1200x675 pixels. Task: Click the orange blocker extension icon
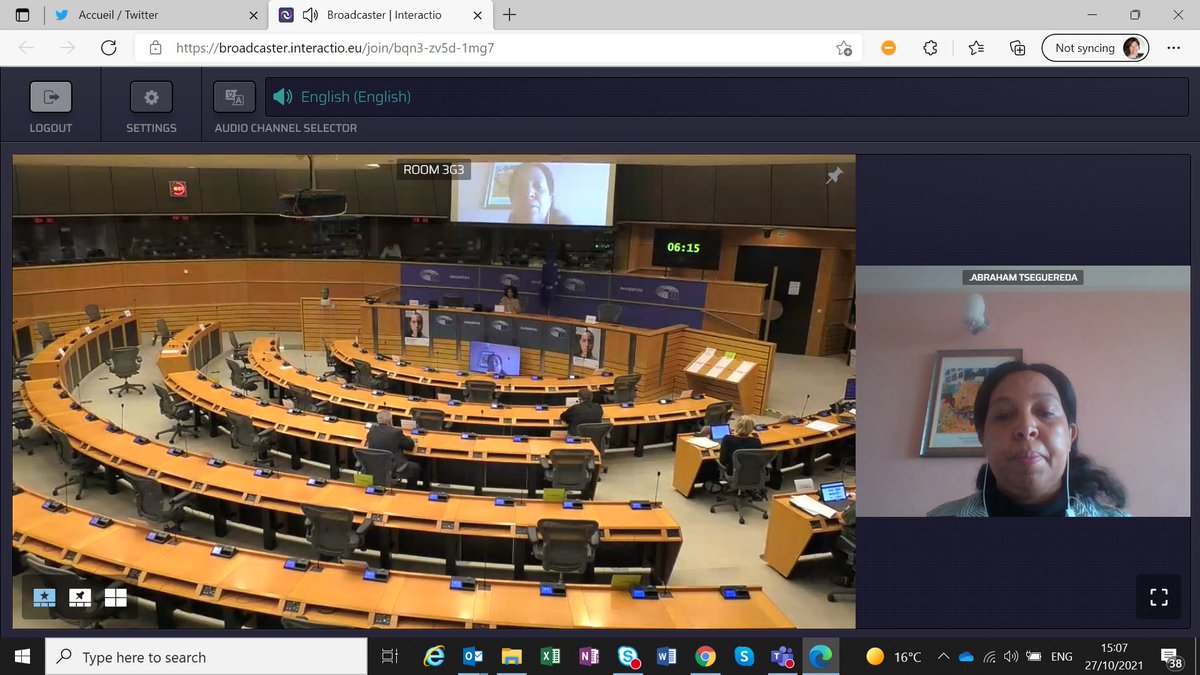[x=888, y=48]
